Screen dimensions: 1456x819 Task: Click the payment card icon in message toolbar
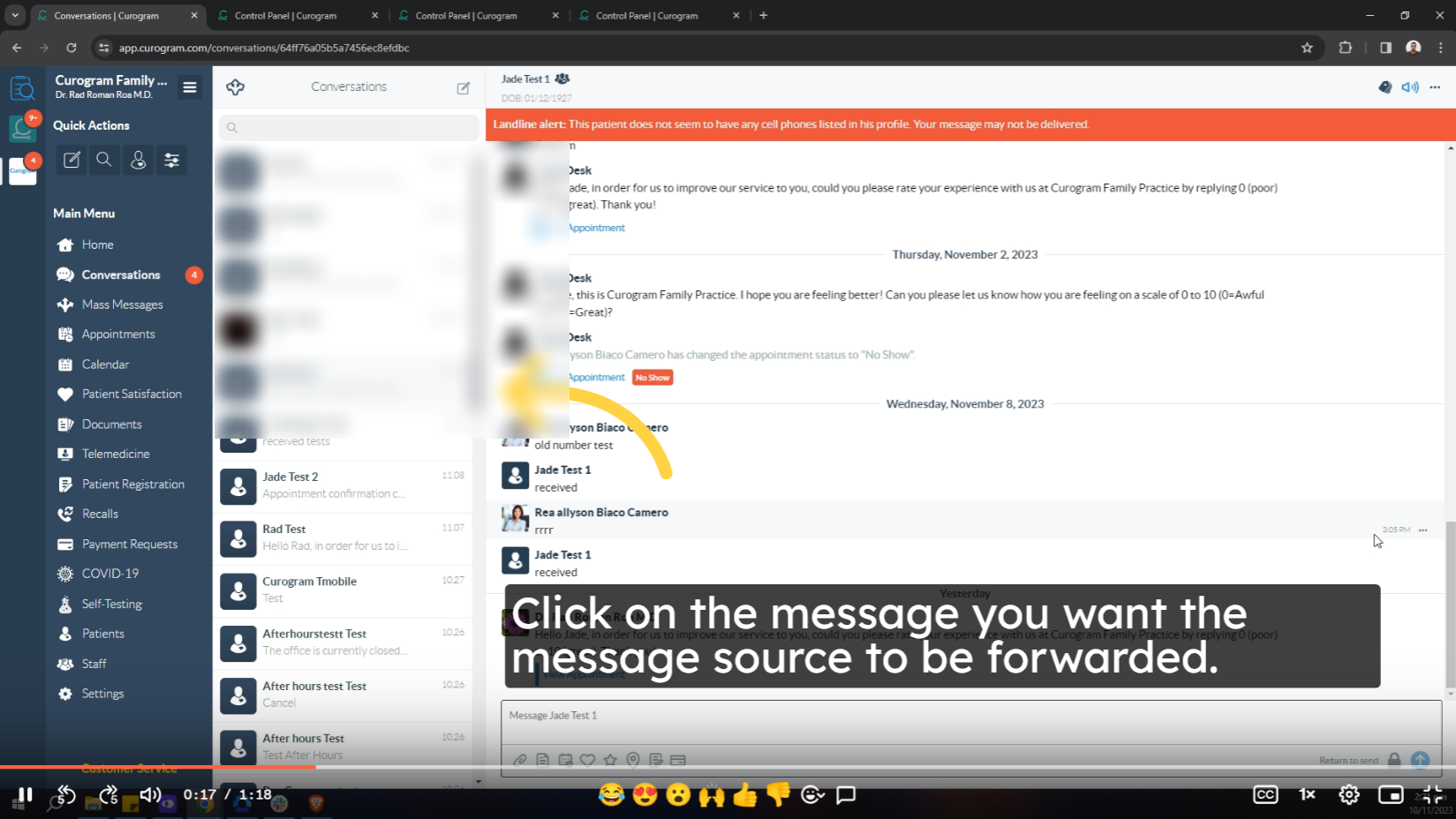tap(678, 760)
